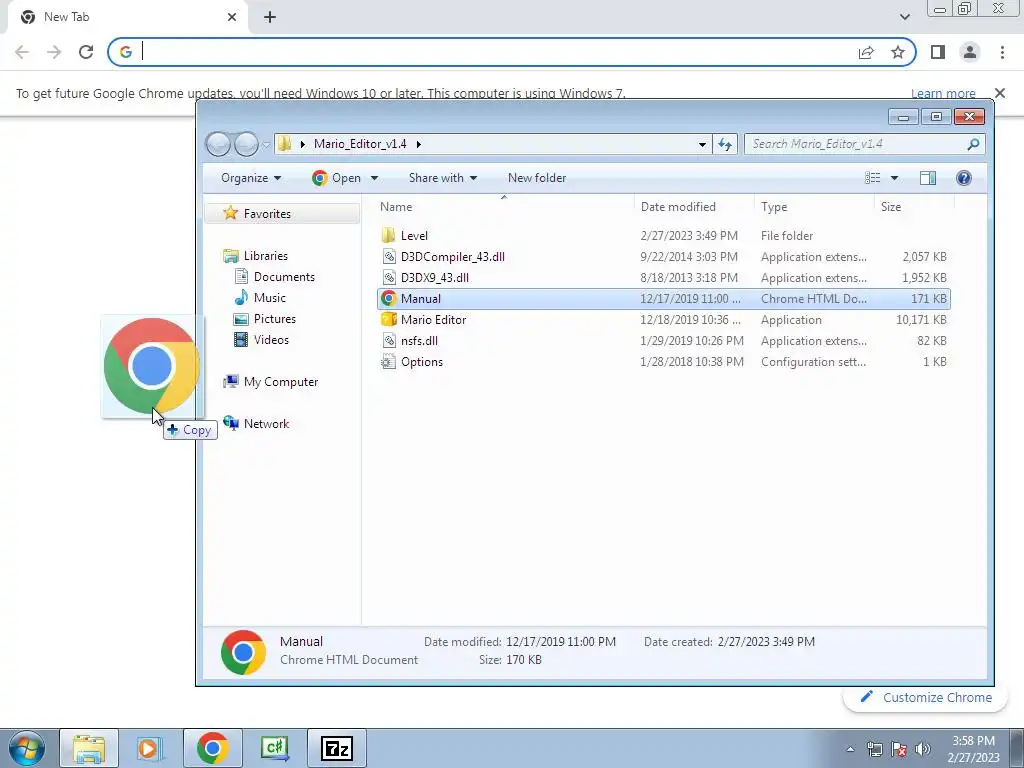This screenshot has height=768, width=1024.
Task: Click Chrome forward navigation arrow
Action: (x=54, y=52)
